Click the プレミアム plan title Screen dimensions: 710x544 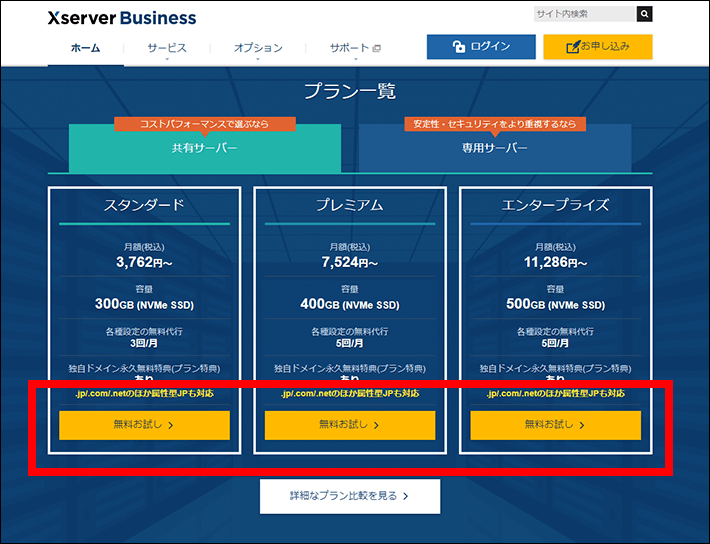350,206
